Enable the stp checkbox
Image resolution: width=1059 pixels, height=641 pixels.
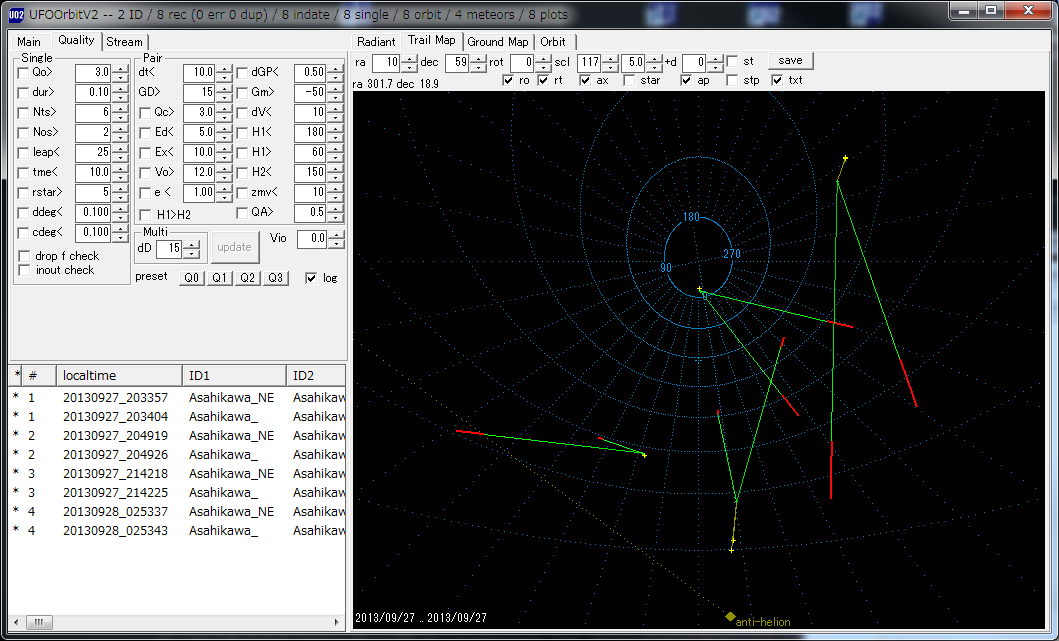tap(732, 80)
